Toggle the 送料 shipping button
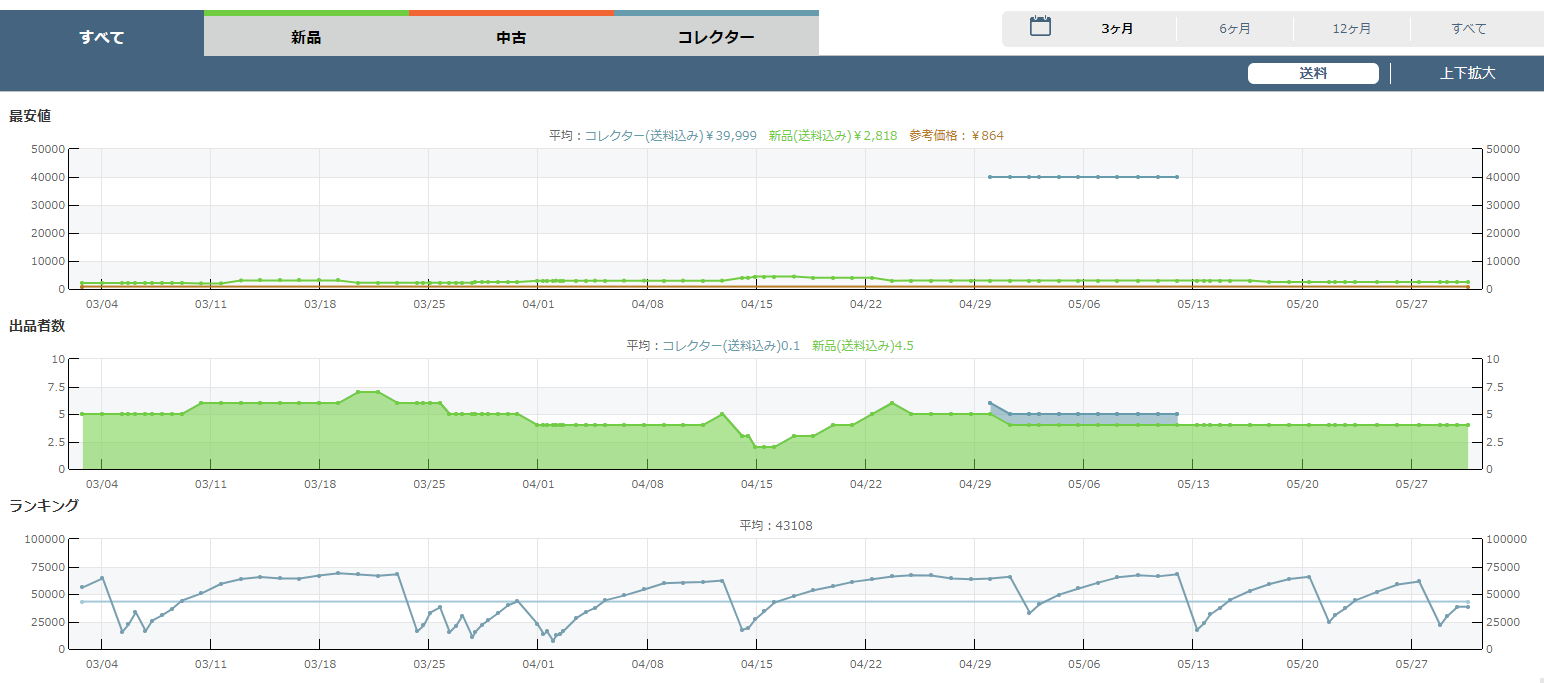The width and height of the screenshot is (1544, 683). coord(1312,73)
